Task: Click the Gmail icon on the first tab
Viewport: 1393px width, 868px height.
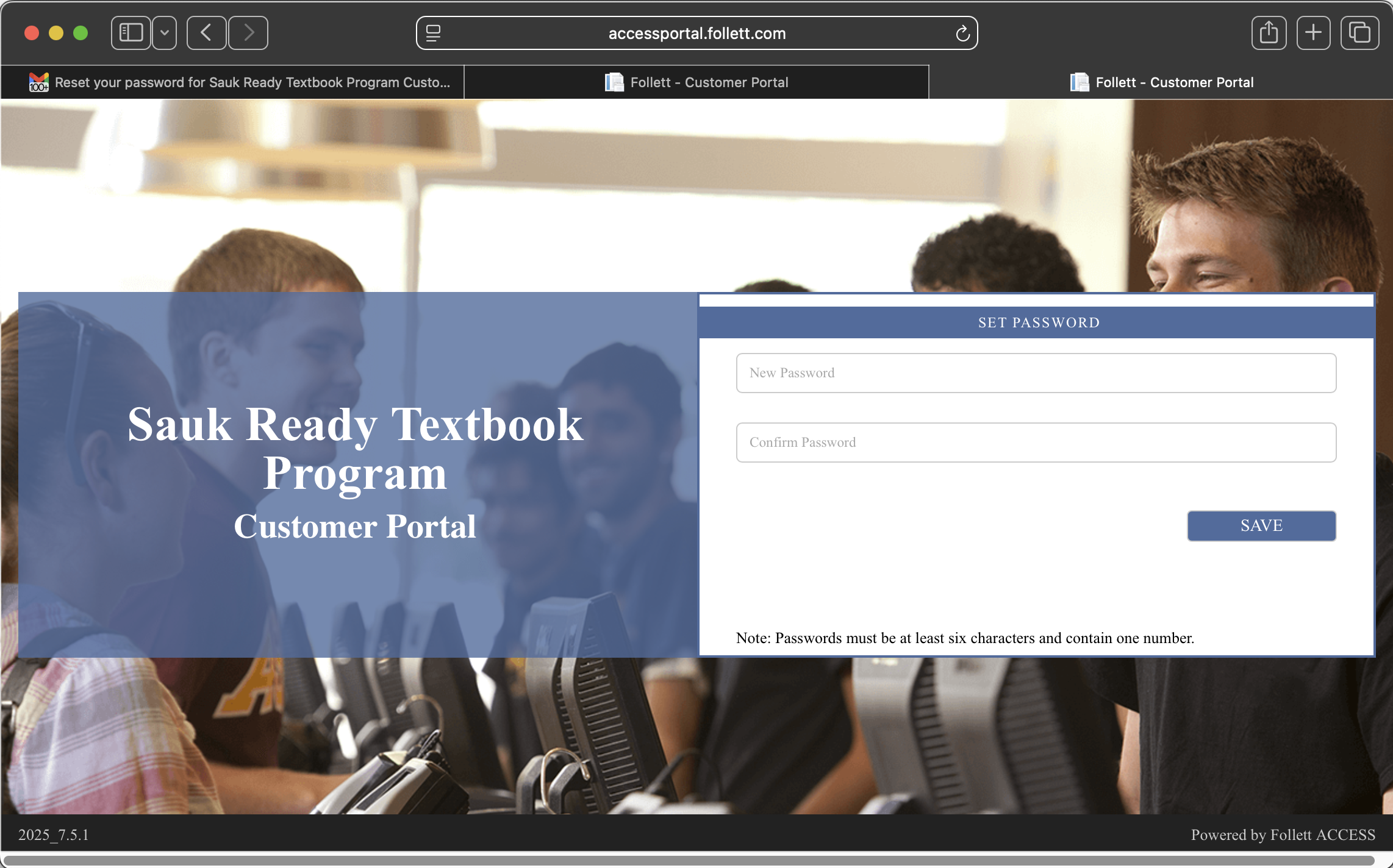Action: coord(39,82)
